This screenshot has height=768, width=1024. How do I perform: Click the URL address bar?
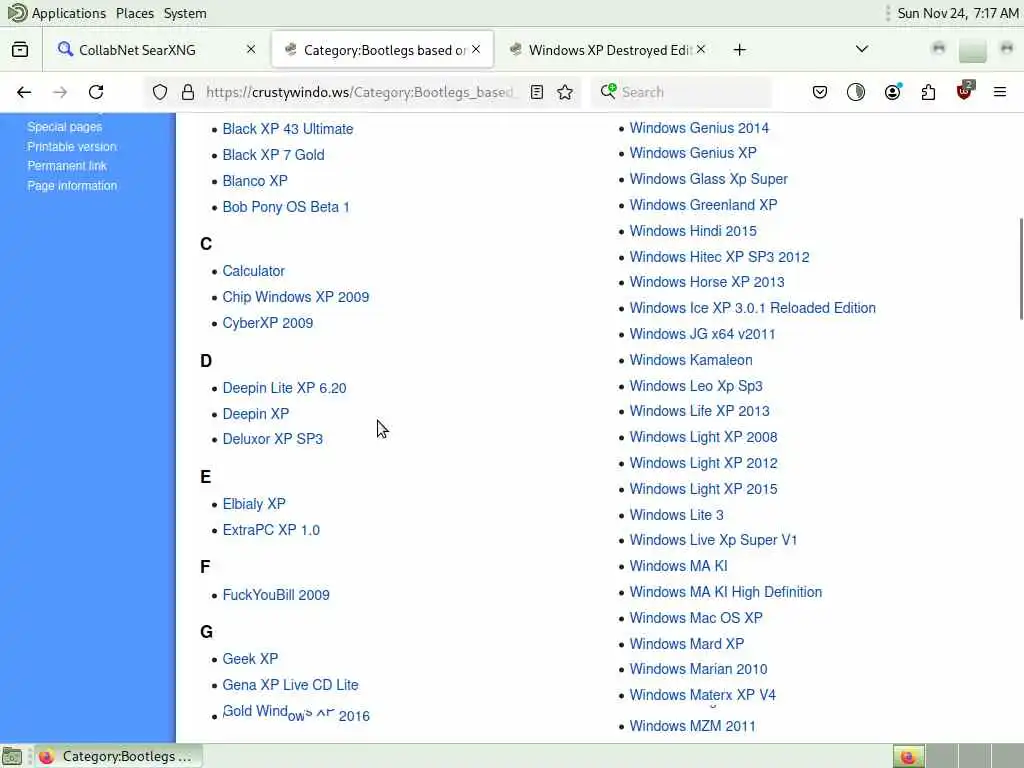click(360, 92)
